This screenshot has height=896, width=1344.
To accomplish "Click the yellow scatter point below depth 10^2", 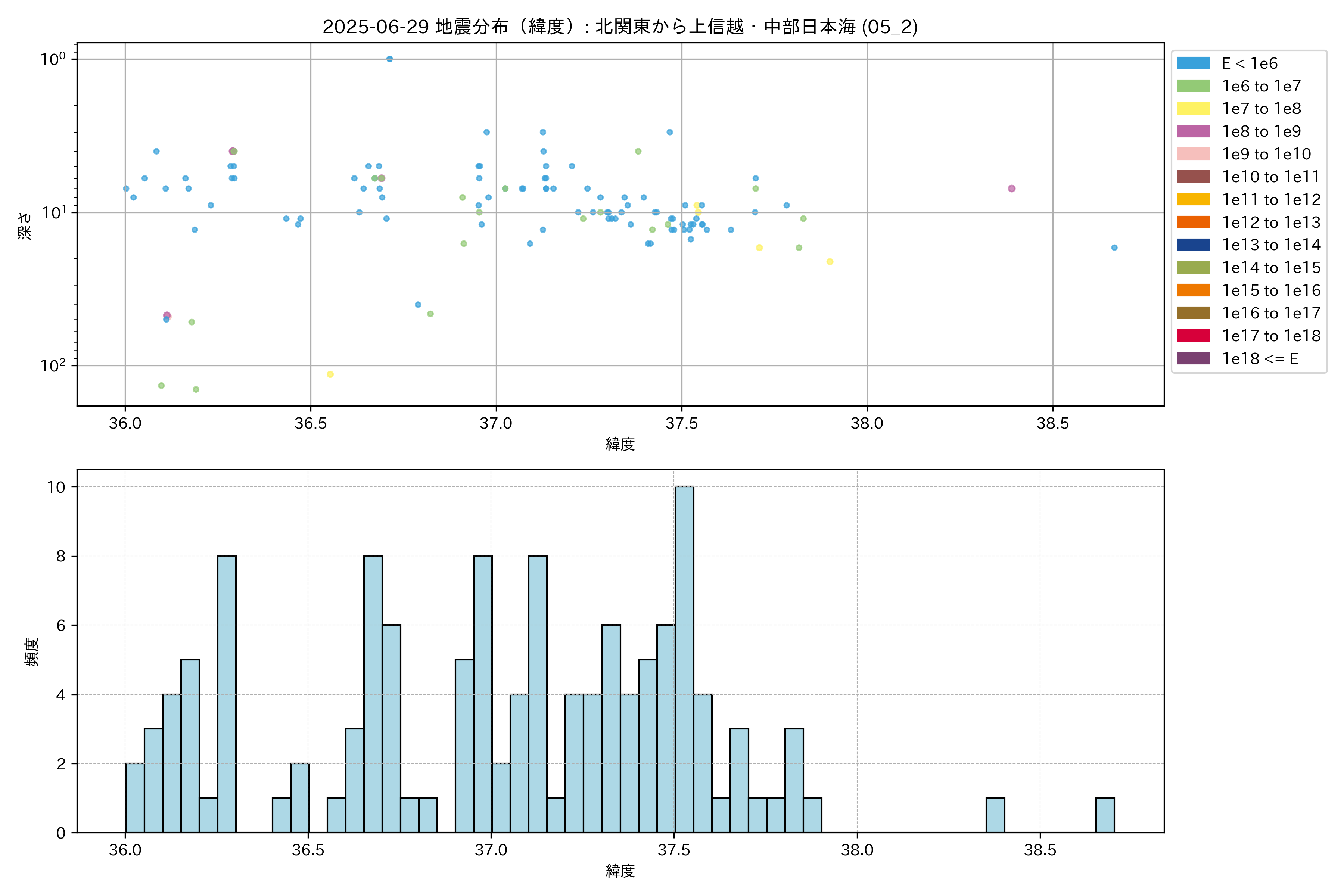I will (x=330, y=374).
